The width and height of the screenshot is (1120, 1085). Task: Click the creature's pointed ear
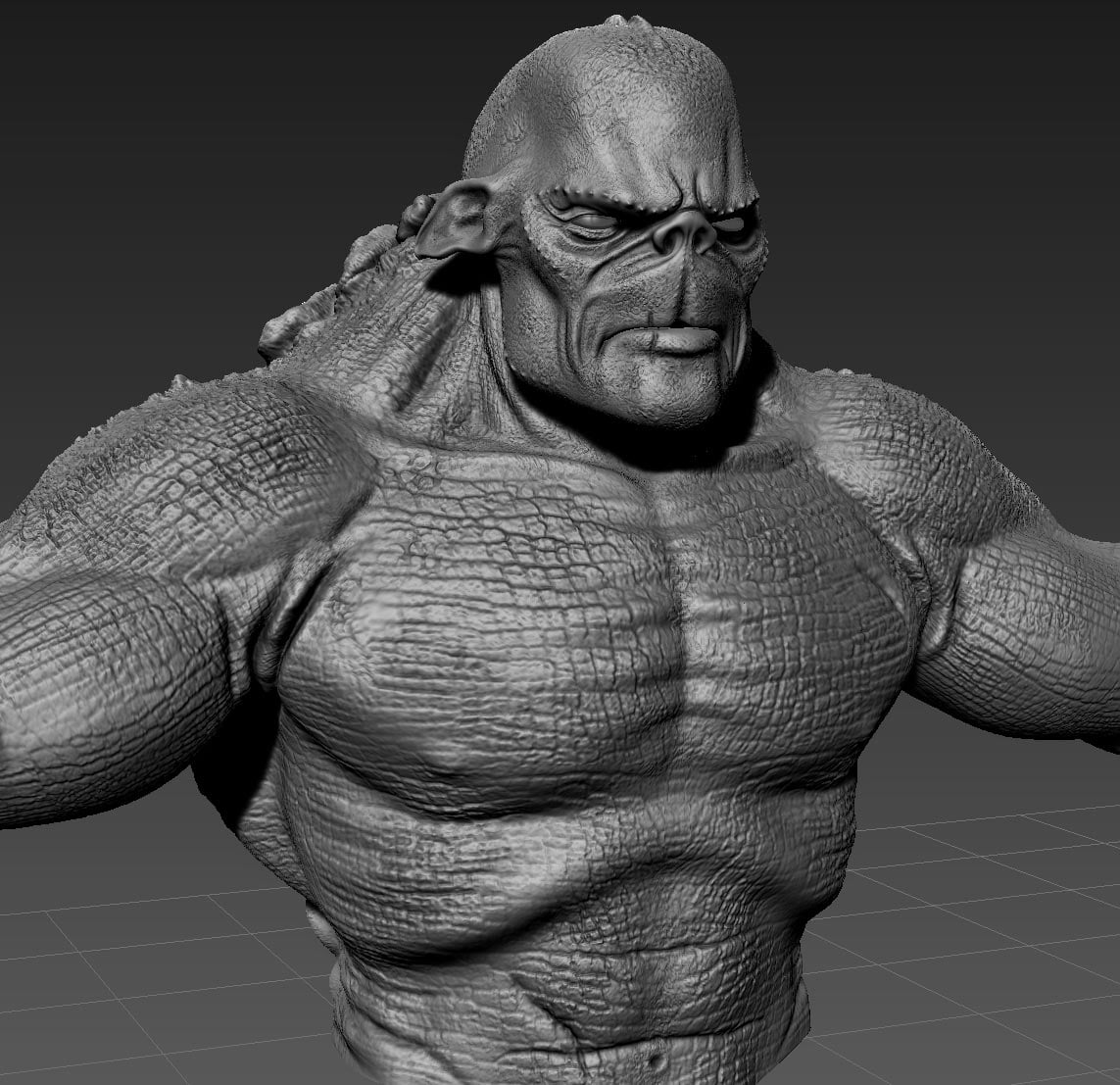coord(459,225)
